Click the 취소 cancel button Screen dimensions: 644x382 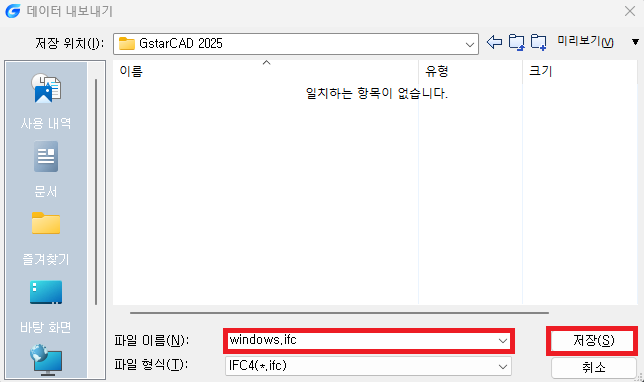[593, 367]
